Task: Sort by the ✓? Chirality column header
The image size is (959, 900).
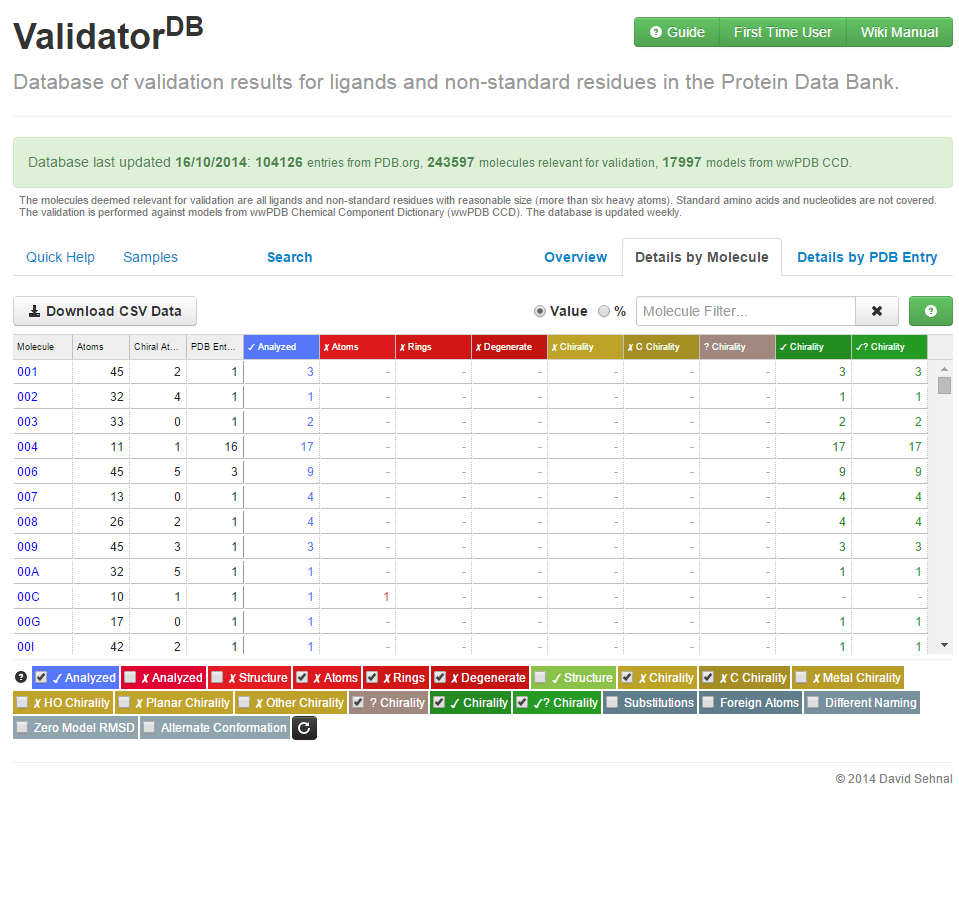Action: (890, 347)
